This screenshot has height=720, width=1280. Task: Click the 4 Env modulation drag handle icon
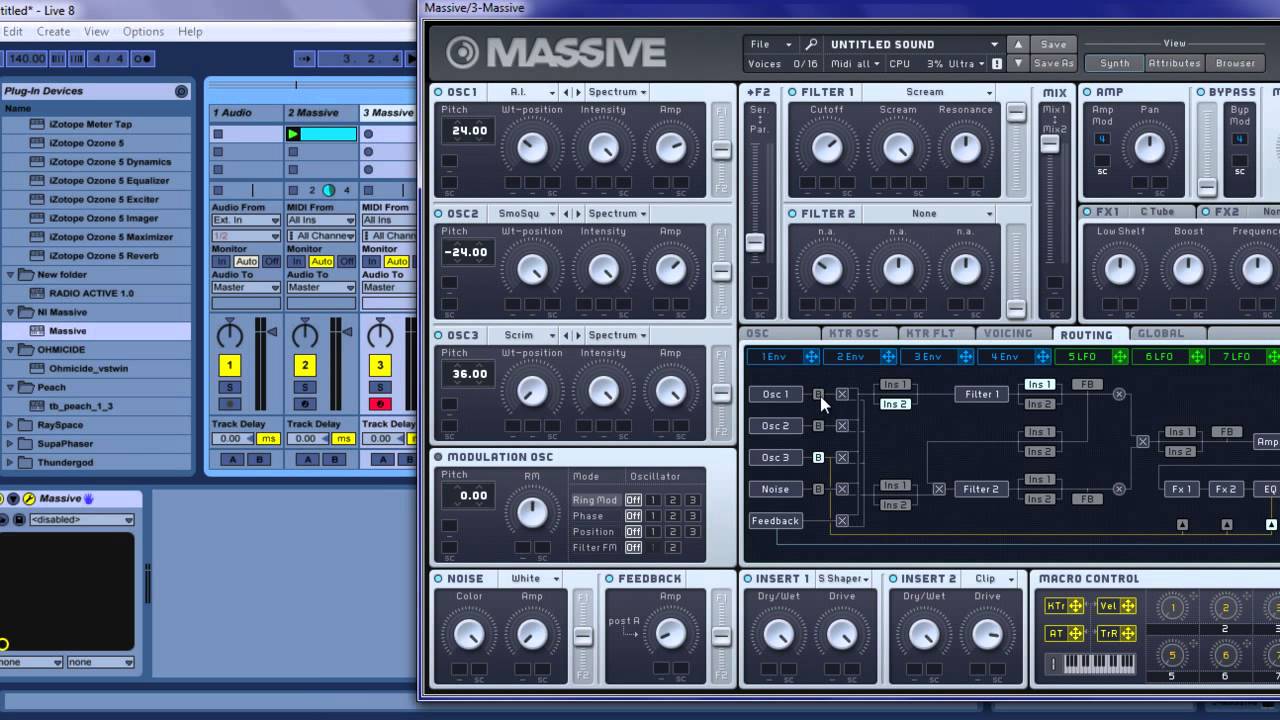coord(1043,357)
